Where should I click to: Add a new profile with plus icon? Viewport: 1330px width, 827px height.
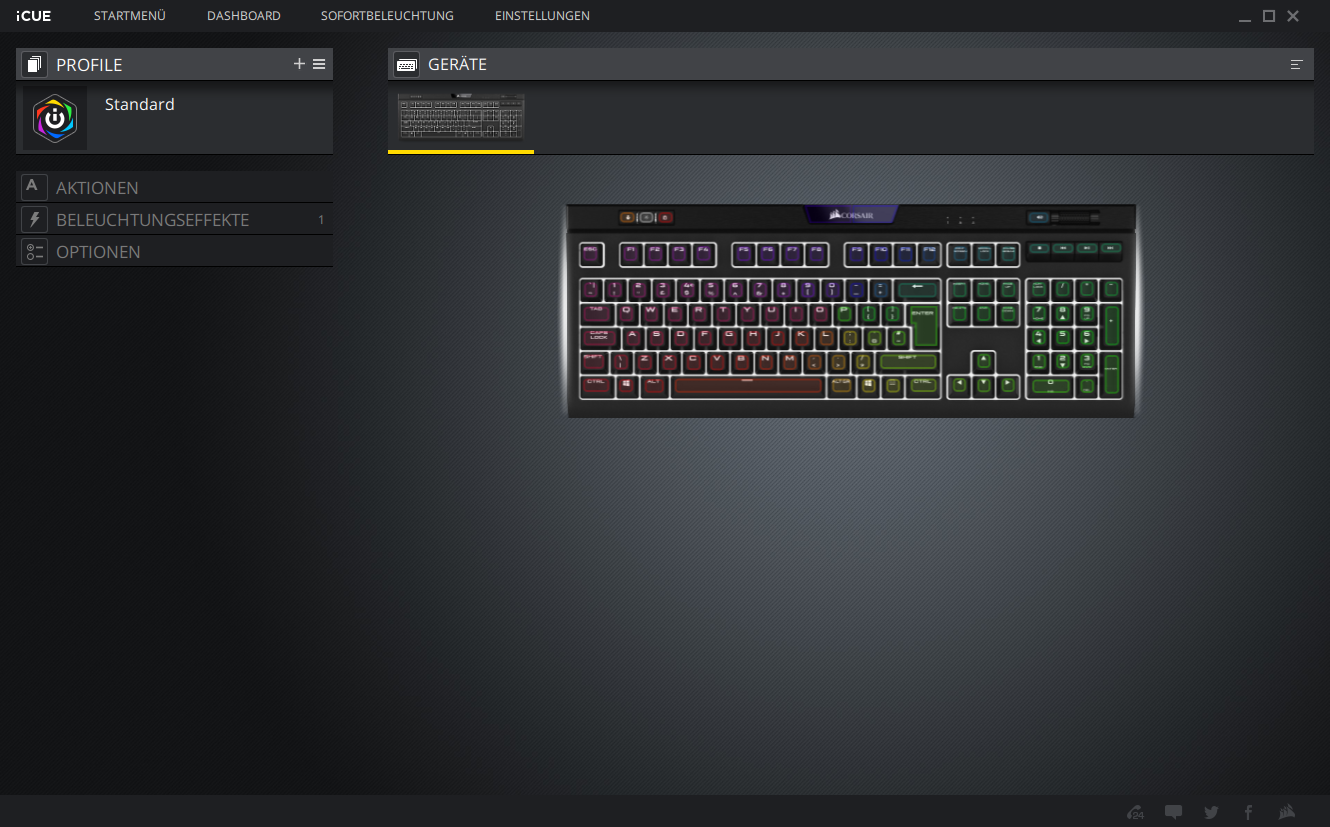click(x=298, y=64)
